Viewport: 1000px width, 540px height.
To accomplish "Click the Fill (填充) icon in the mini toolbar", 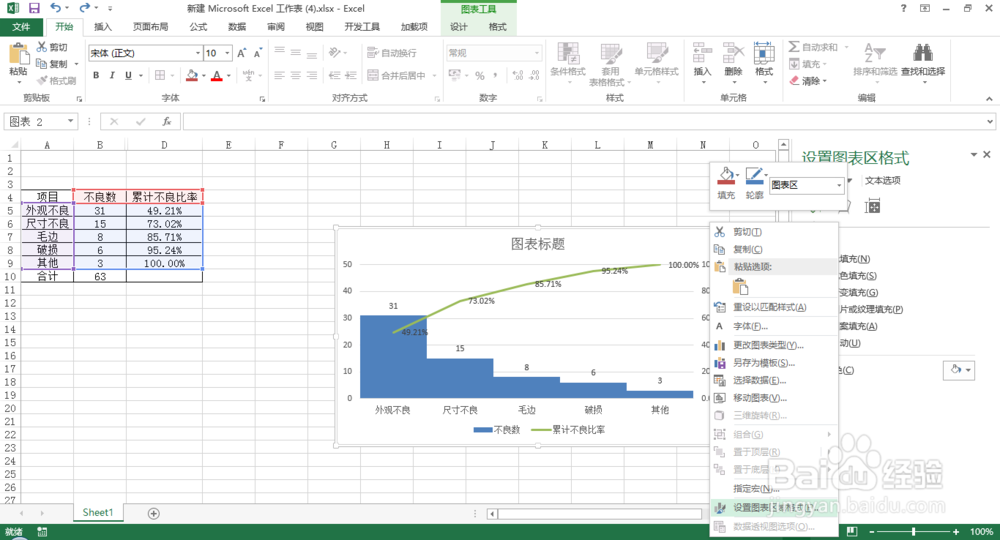I will pos(726,176).
